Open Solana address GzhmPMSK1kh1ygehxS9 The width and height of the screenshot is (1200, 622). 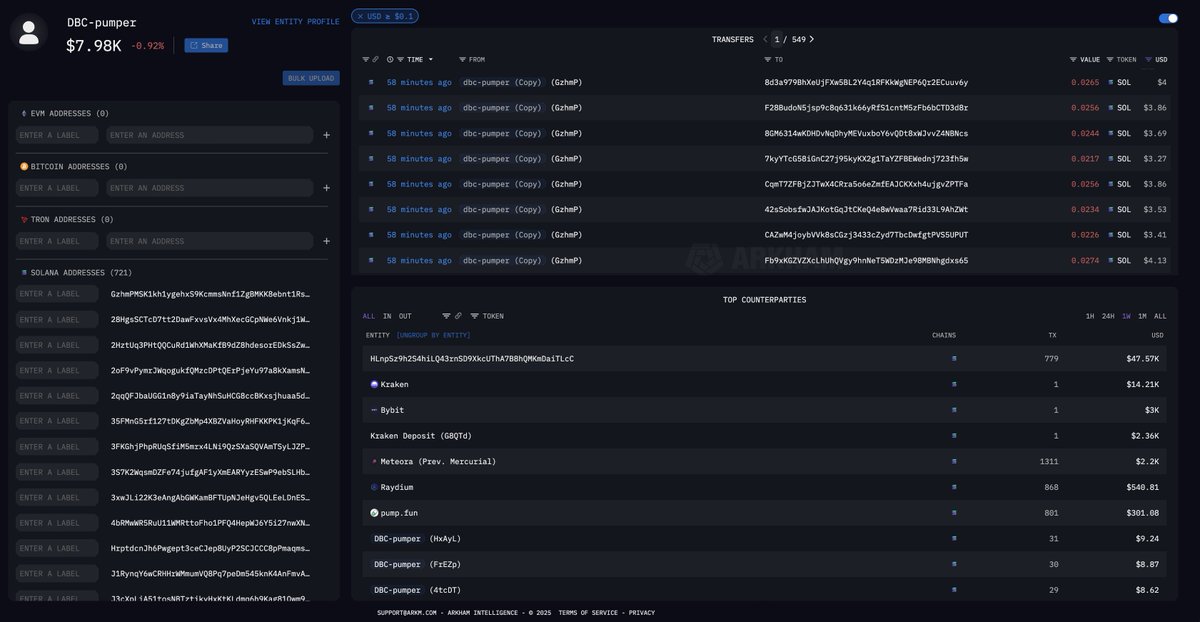tap(210, 294)
